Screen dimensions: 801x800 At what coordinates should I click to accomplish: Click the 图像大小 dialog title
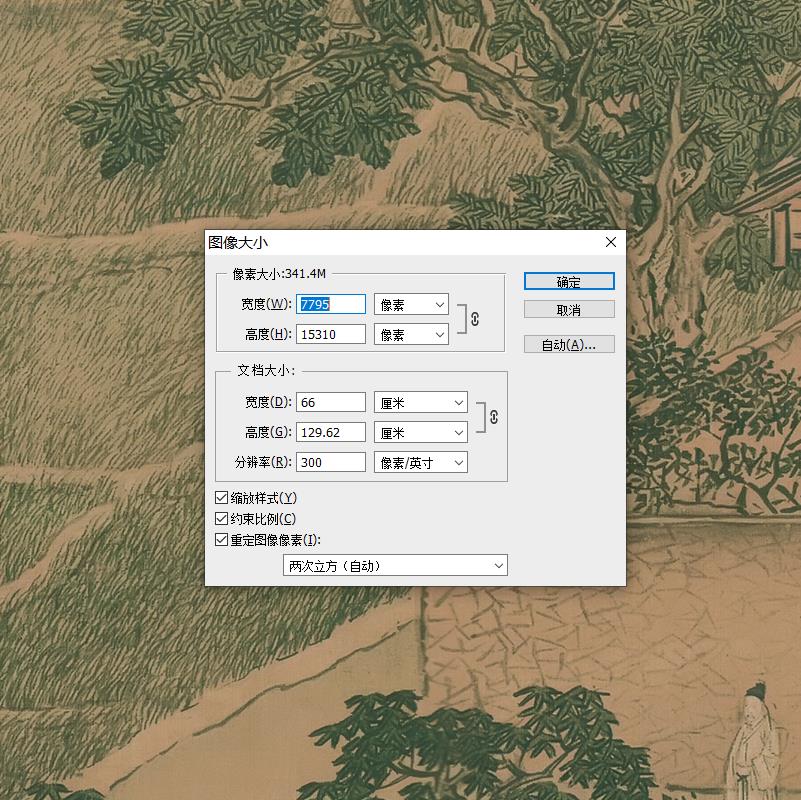tap(238, 243)
